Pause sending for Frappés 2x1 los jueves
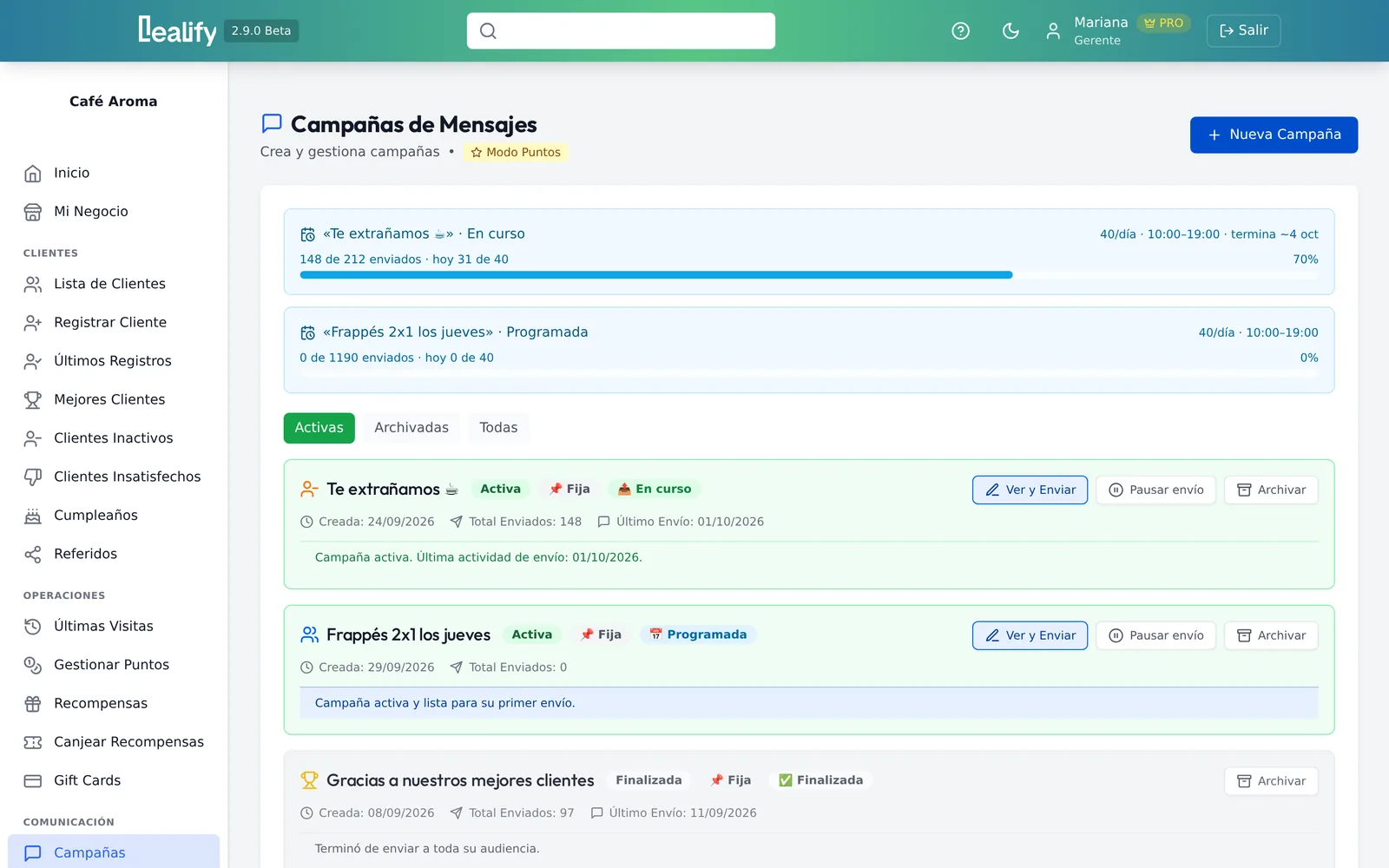 coord(1155,635)
